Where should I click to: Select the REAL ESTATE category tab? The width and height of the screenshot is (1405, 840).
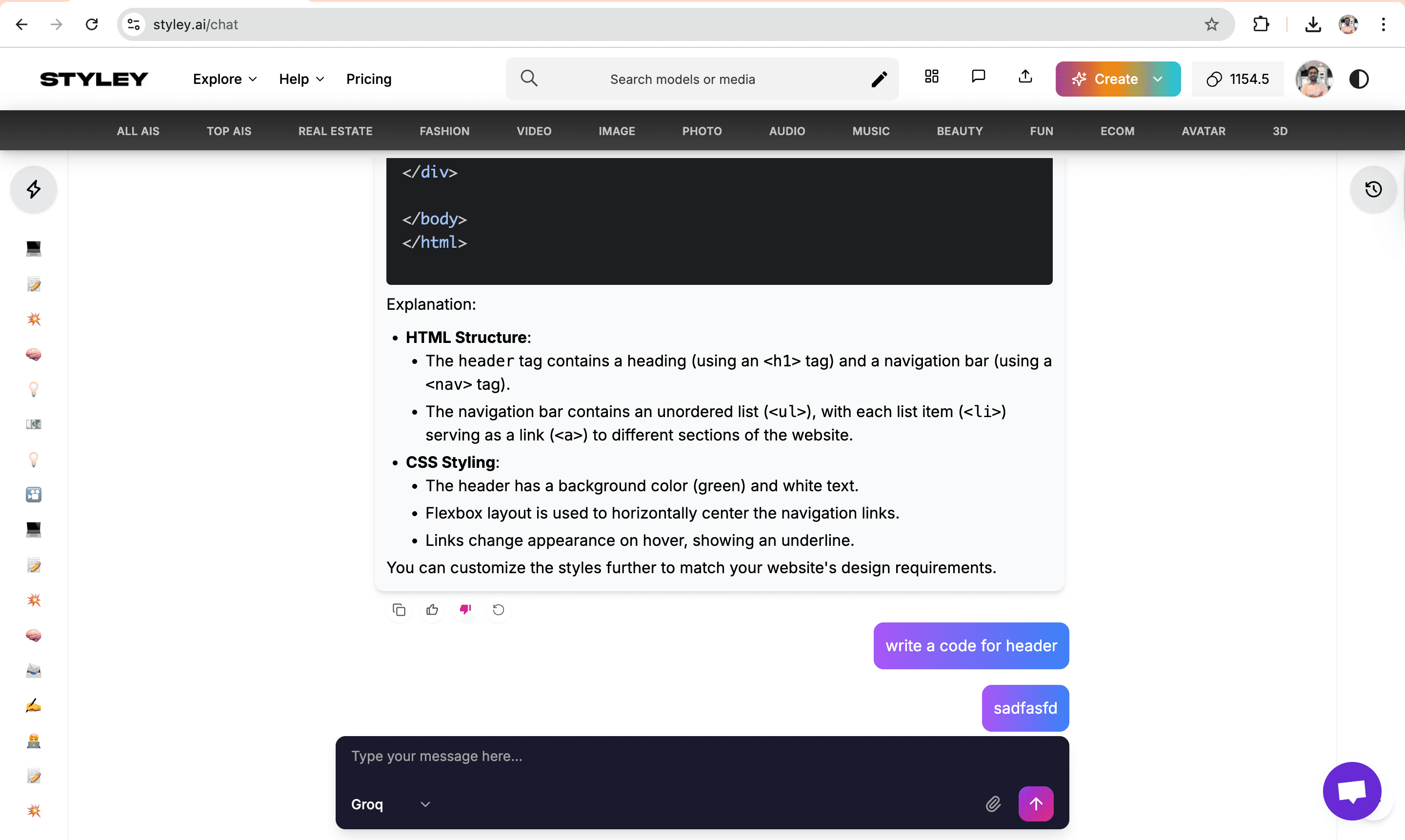335,131
